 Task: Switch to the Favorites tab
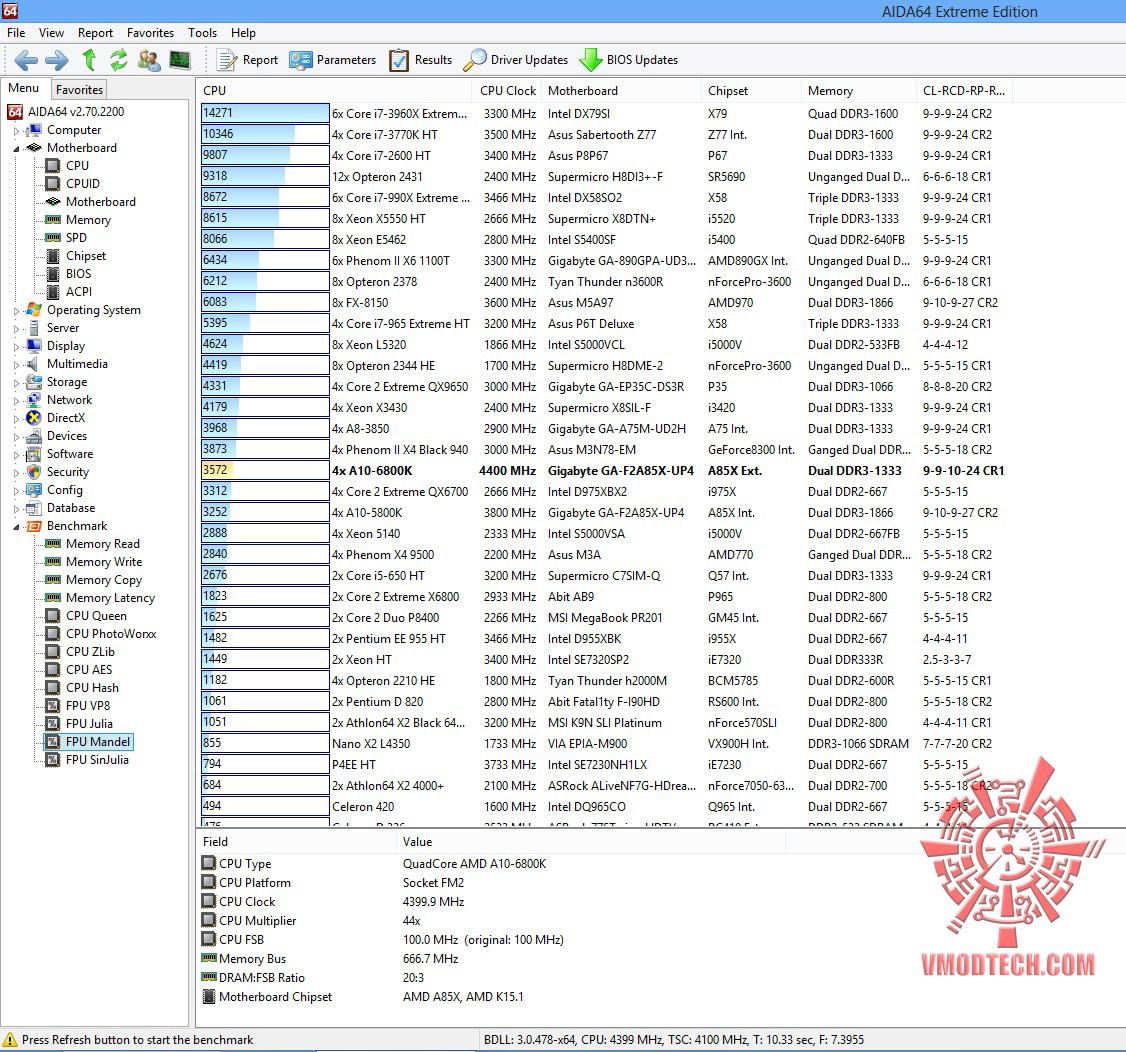point(79,90)
